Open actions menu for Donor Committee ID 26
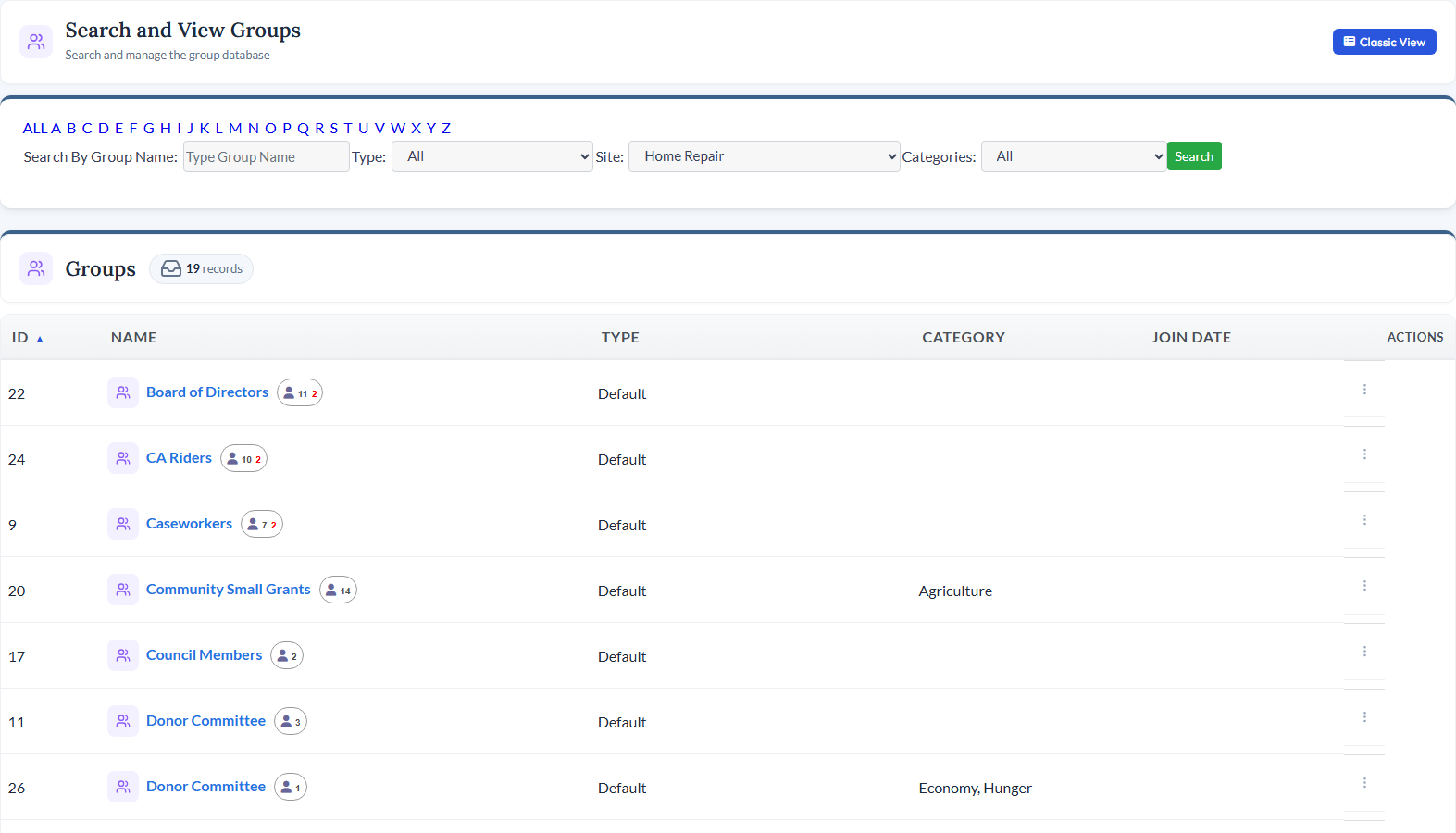1456x833 pixels. 1364,783
